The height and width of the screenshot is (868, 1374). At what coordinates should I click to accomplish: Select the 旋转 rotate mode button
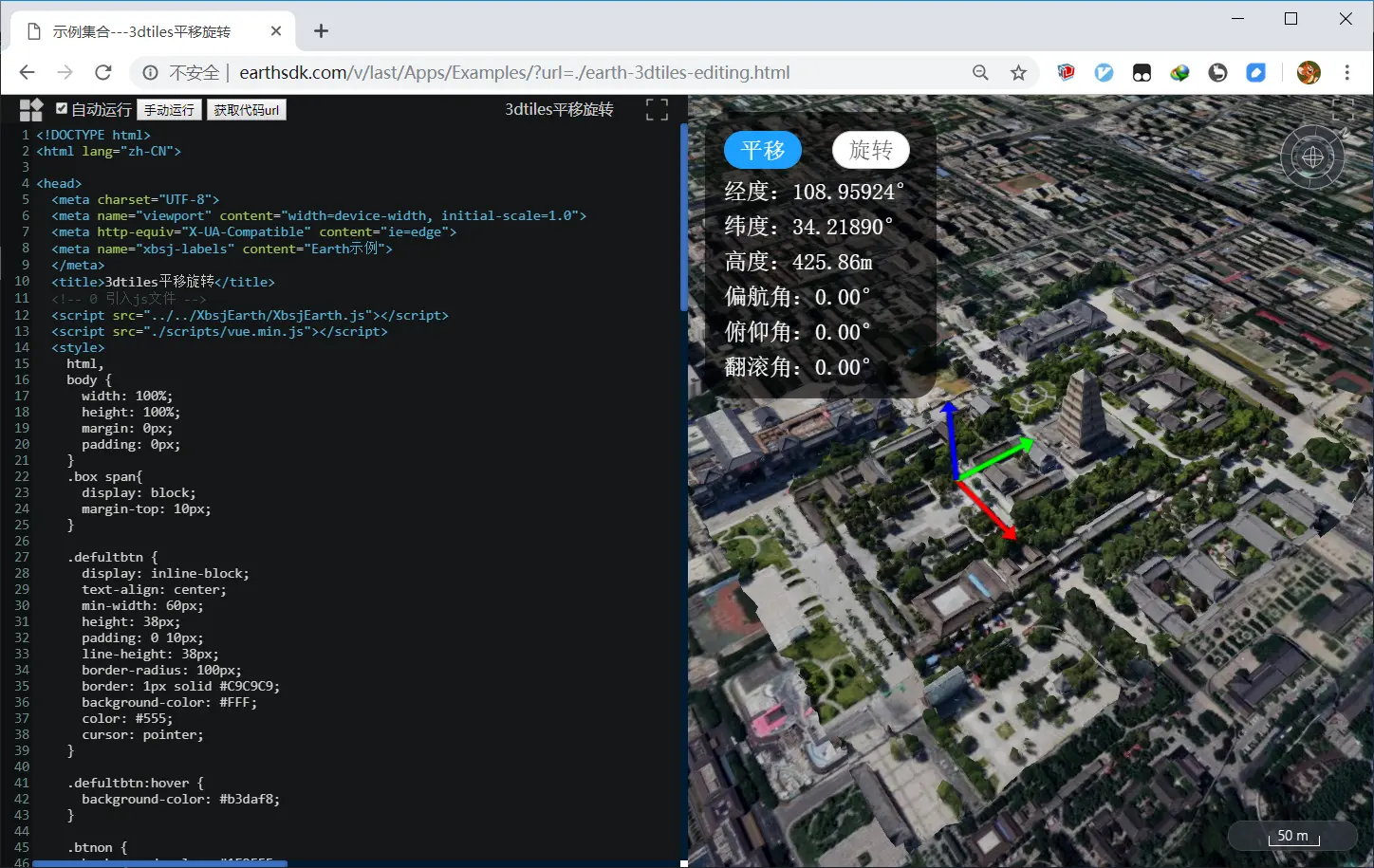pos(871,150)
